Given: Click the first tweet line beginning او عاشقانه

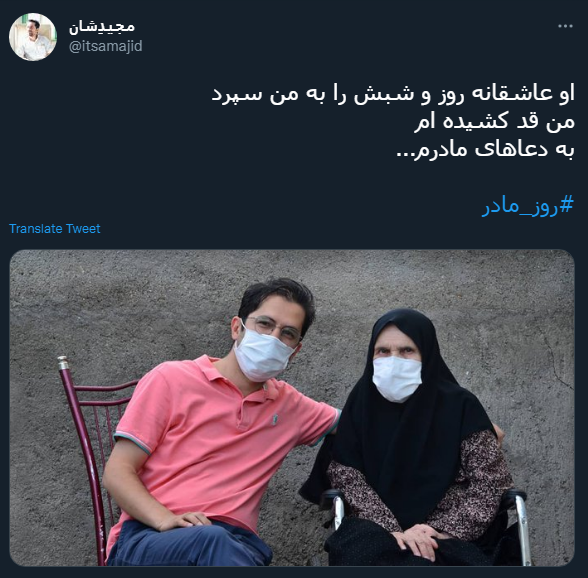Looking at the screenshot, I should [x=393, y=93].
